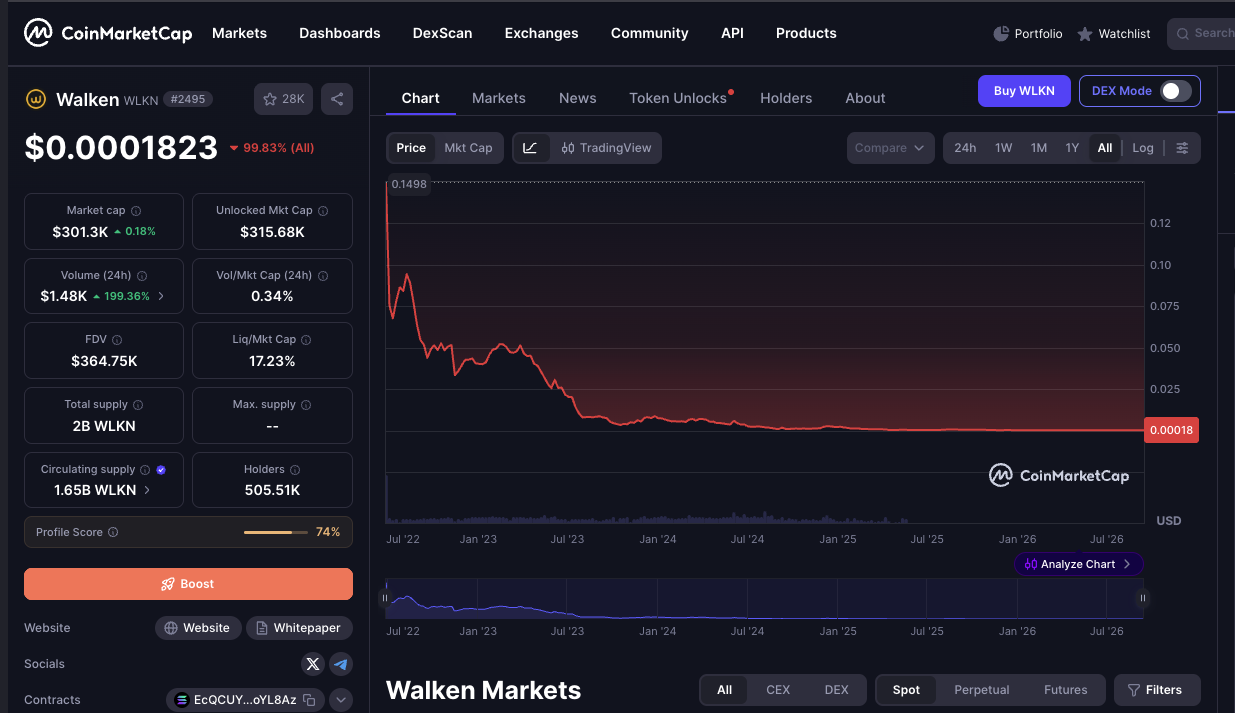Viewport: 1235px width, 713px height.
Task: Click the Walken coin logo icon
Action: tap(35, 99)
